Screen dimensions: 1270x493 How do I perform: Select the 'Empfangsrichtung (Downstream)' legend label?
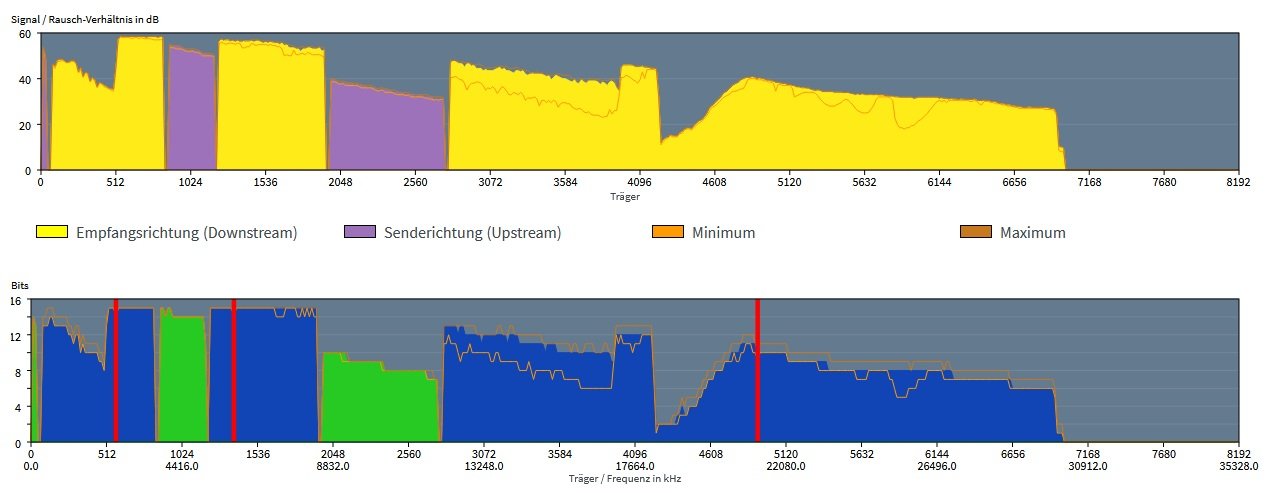187,233
